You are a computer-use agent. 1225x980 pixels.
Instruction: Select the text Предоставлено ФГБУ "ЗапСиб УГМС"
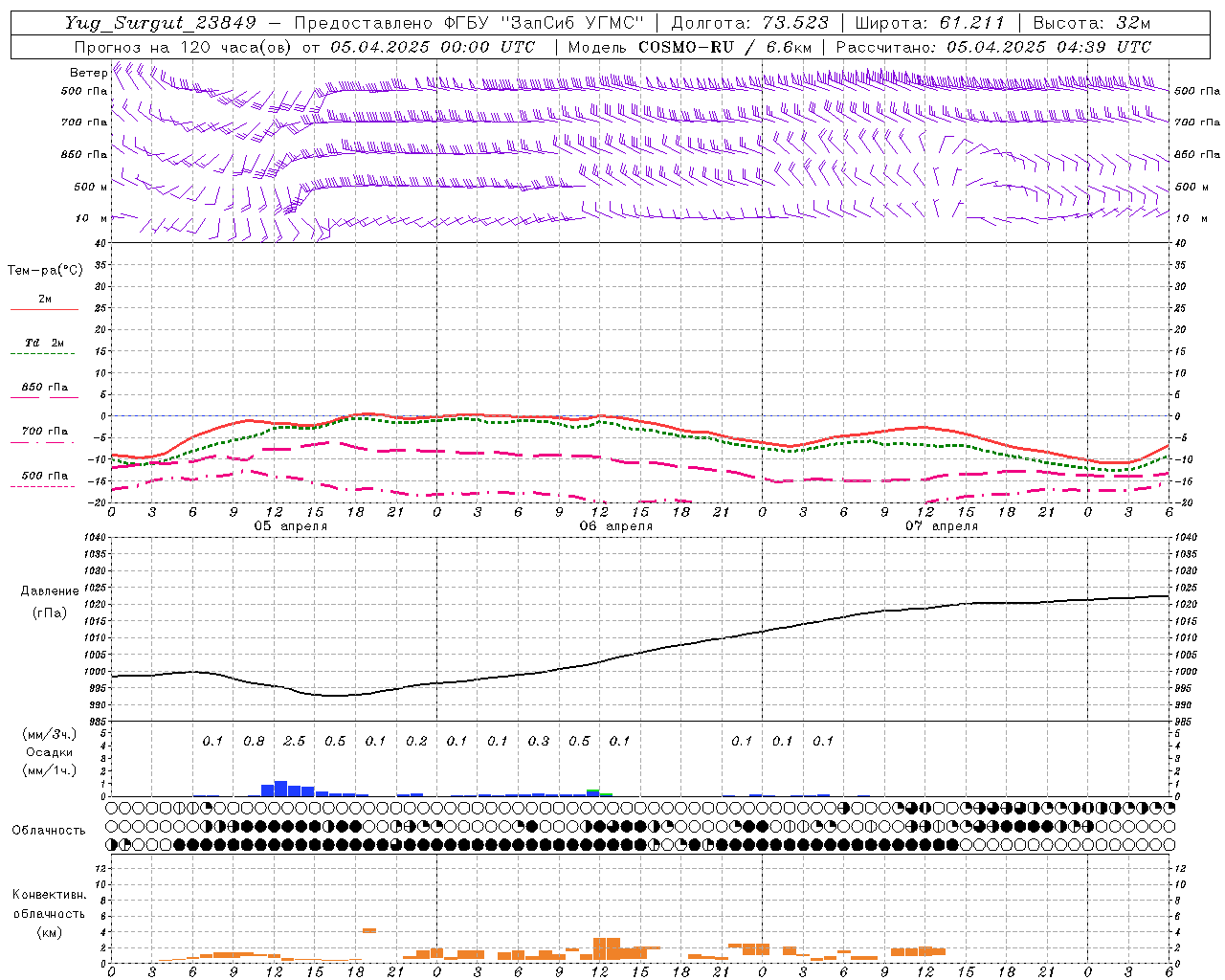(471, 23)
